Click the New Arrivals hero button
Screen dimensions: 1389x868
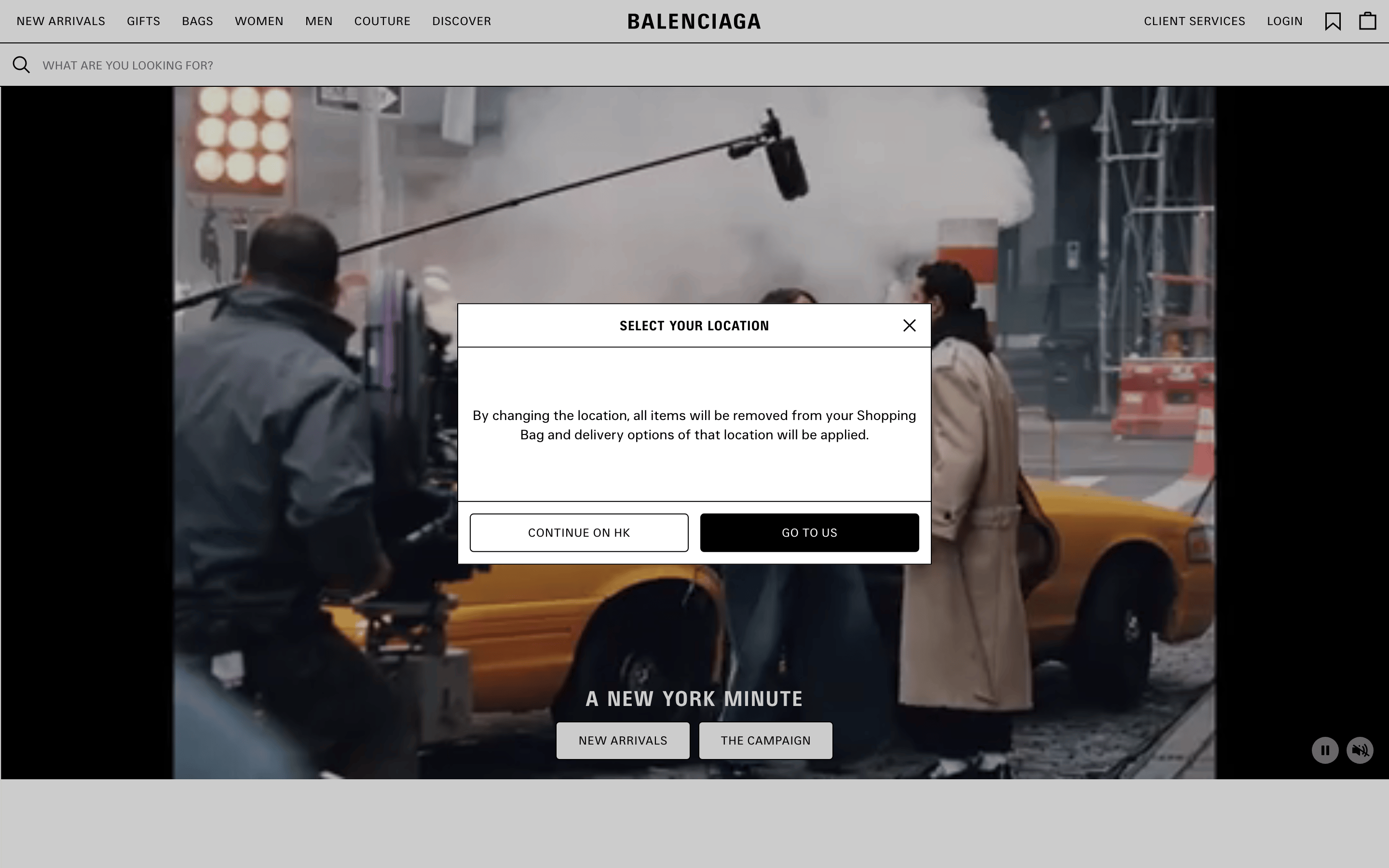[623, 741]
